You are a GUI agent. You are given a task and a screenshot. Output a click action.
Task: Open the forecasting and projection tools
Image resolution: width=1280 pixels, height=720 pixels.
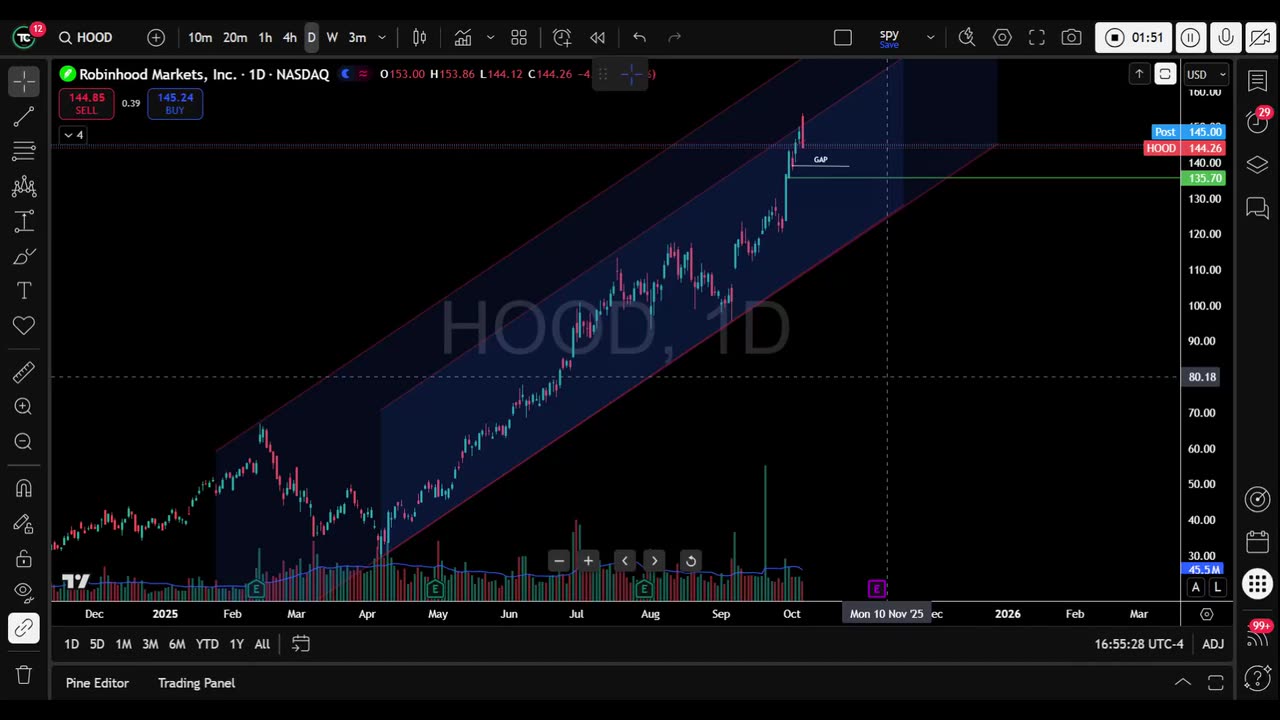(x=24, y=221)
